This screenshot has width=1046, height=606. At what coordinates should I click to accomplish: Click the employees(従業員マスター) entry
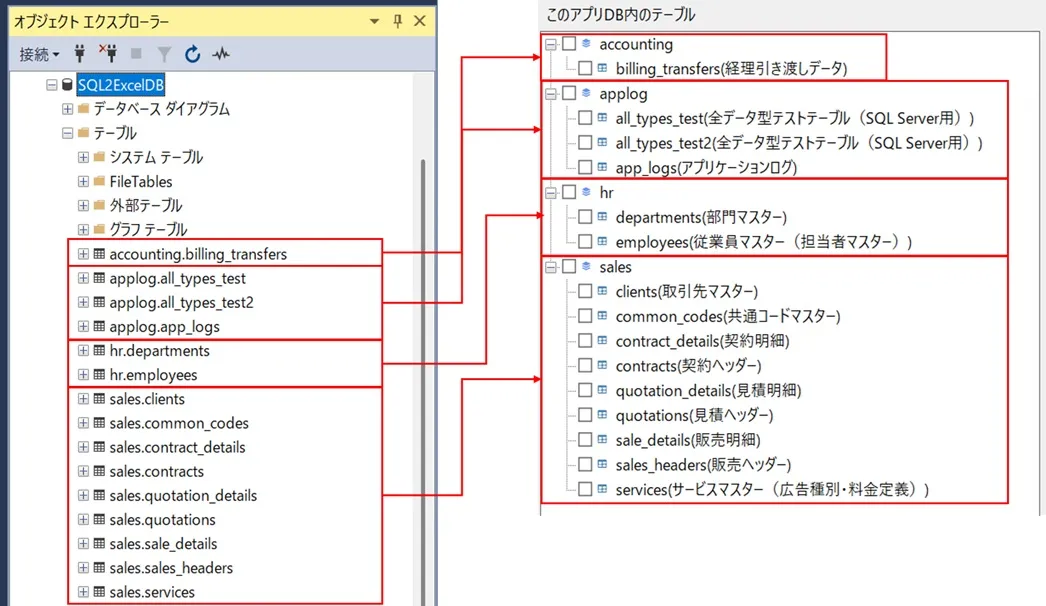(x=763, y=242)
